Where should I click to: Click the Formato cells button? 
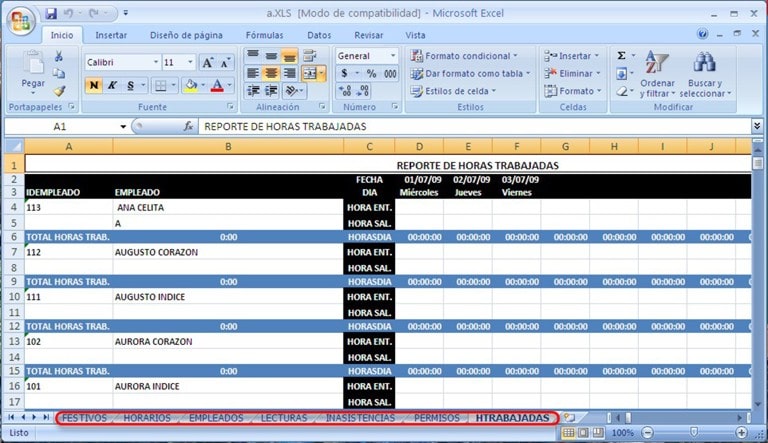573,91
